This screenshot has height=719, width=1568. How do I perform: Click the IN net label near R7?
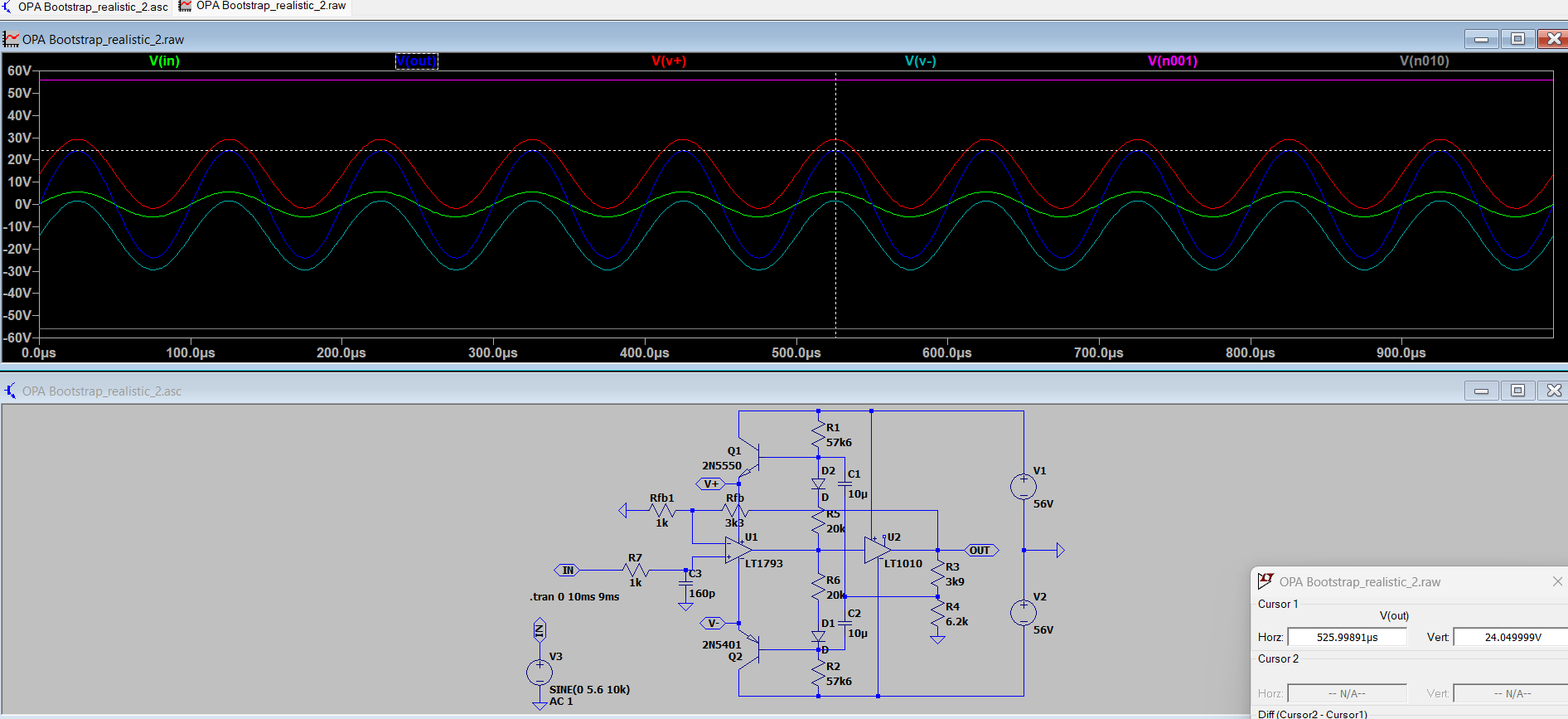coord(567,570)
